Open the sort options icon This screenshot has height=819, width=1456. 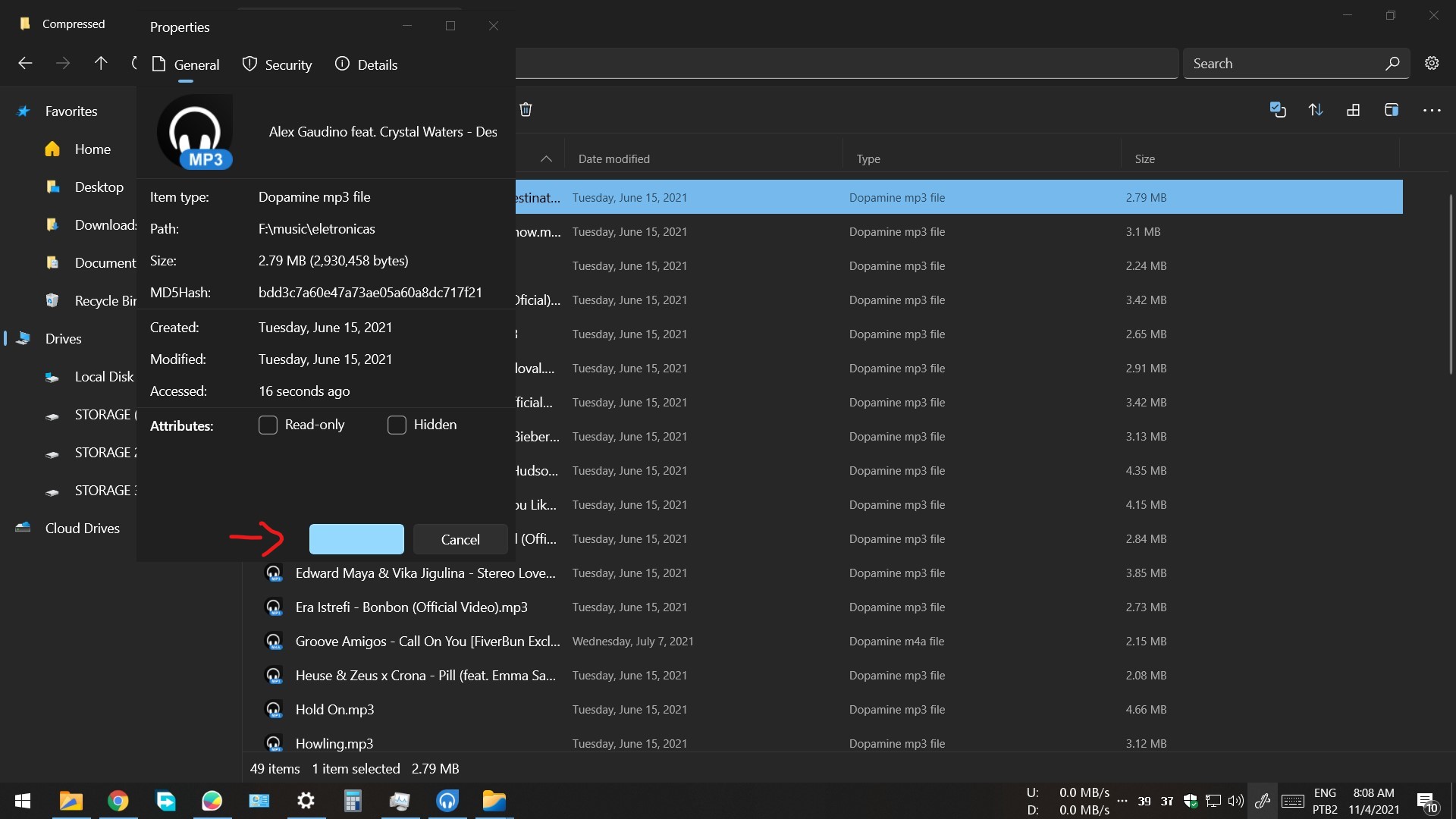(1316, 110)
